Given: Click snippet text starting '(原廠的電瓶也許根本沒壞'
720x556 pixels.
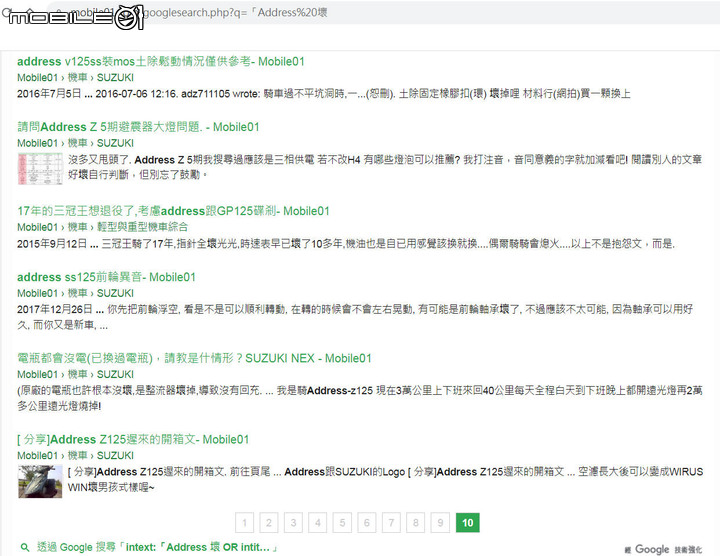Looking at the screenshot, I should (360, 398).
